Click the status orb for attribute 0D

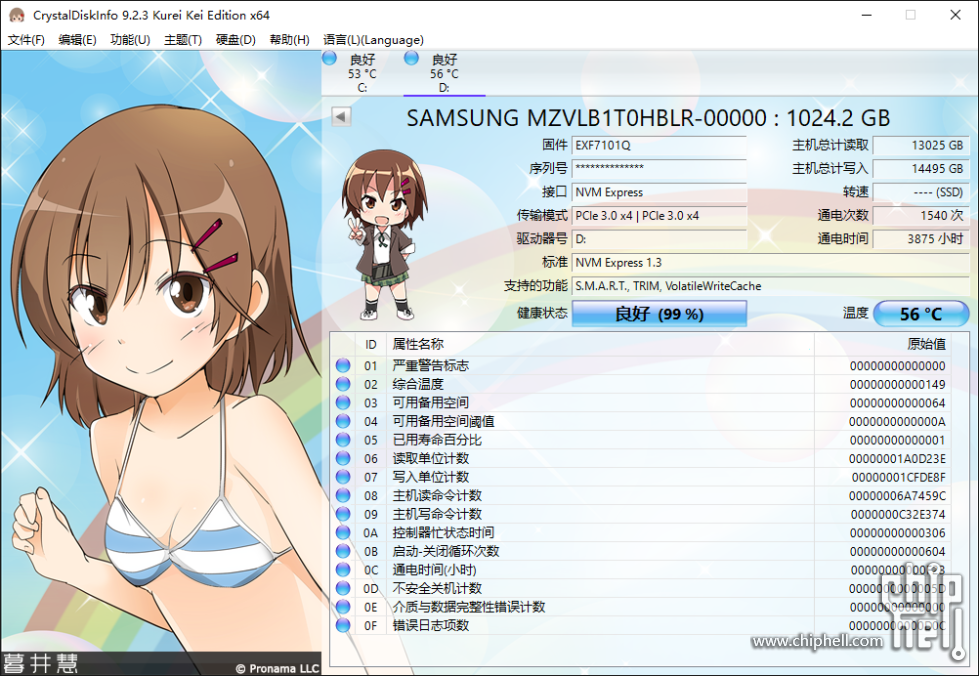pyautogui.click(x=343, y=588)
